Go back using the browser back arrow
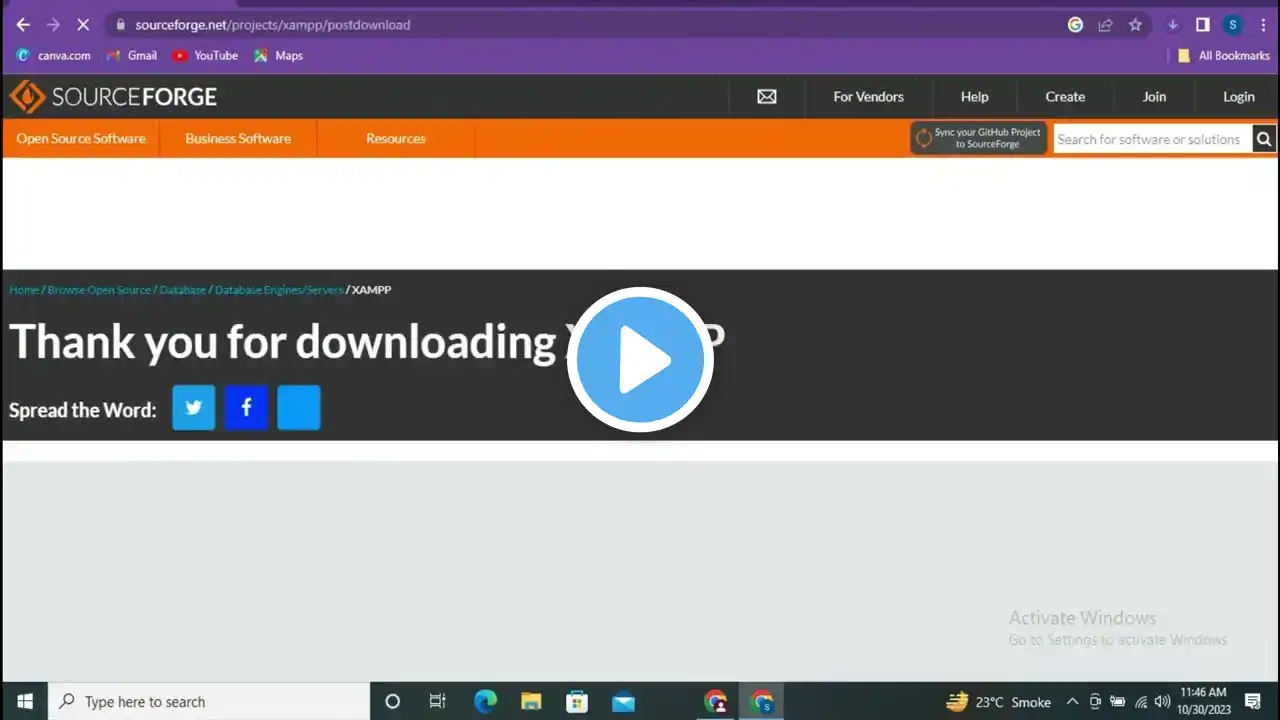The height and width of the screenshot is (720, 1280). pyautogui.click(x=23, y=25)
